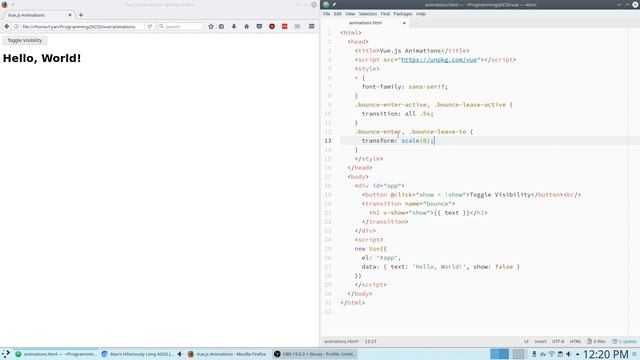The width and height of the screenshot is (640, 360).
Task: Focus the Firefox Search box
Action: (x=181, y=27)
